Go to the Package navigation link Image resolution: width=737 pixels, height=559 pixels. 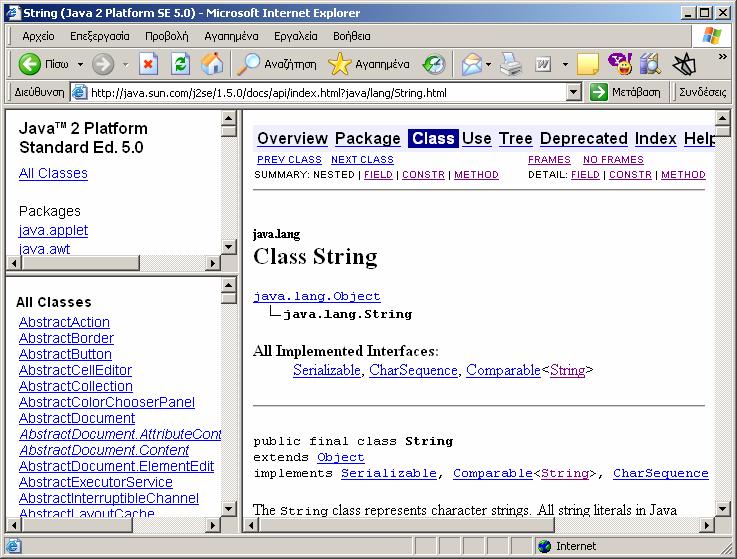click(x=368, y=138)
